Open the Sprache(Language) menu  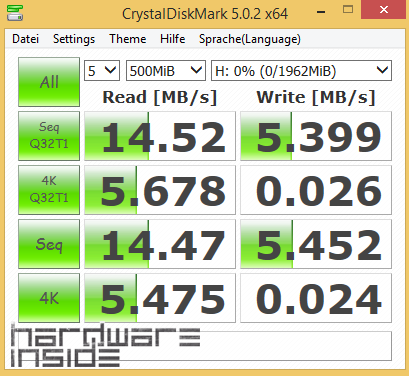coord(250,39)
